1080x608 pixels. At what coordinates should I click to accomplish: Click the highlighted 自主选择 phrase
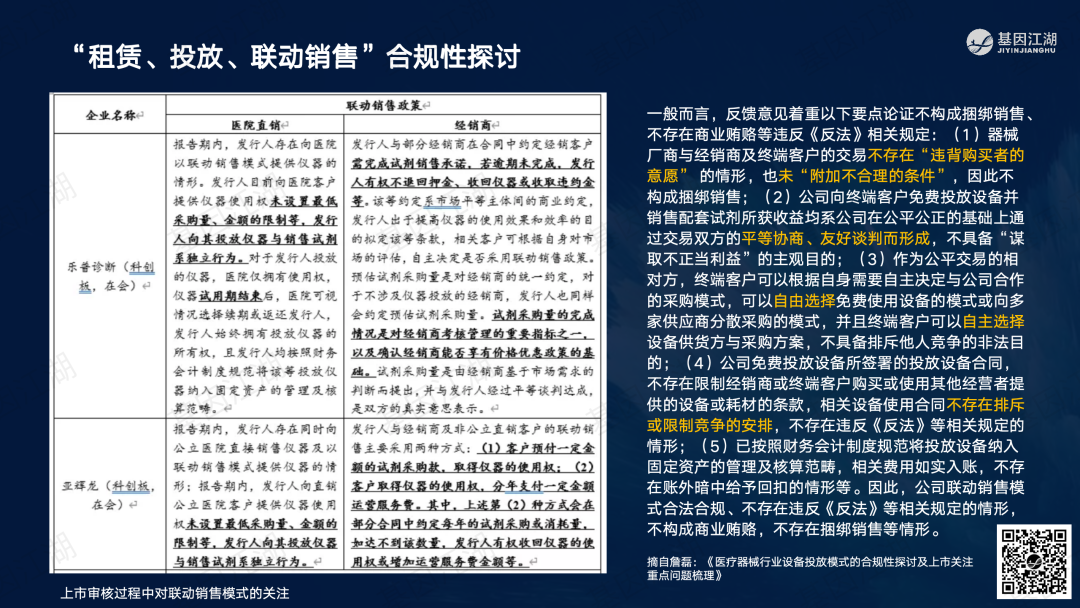tap(993, 321)
